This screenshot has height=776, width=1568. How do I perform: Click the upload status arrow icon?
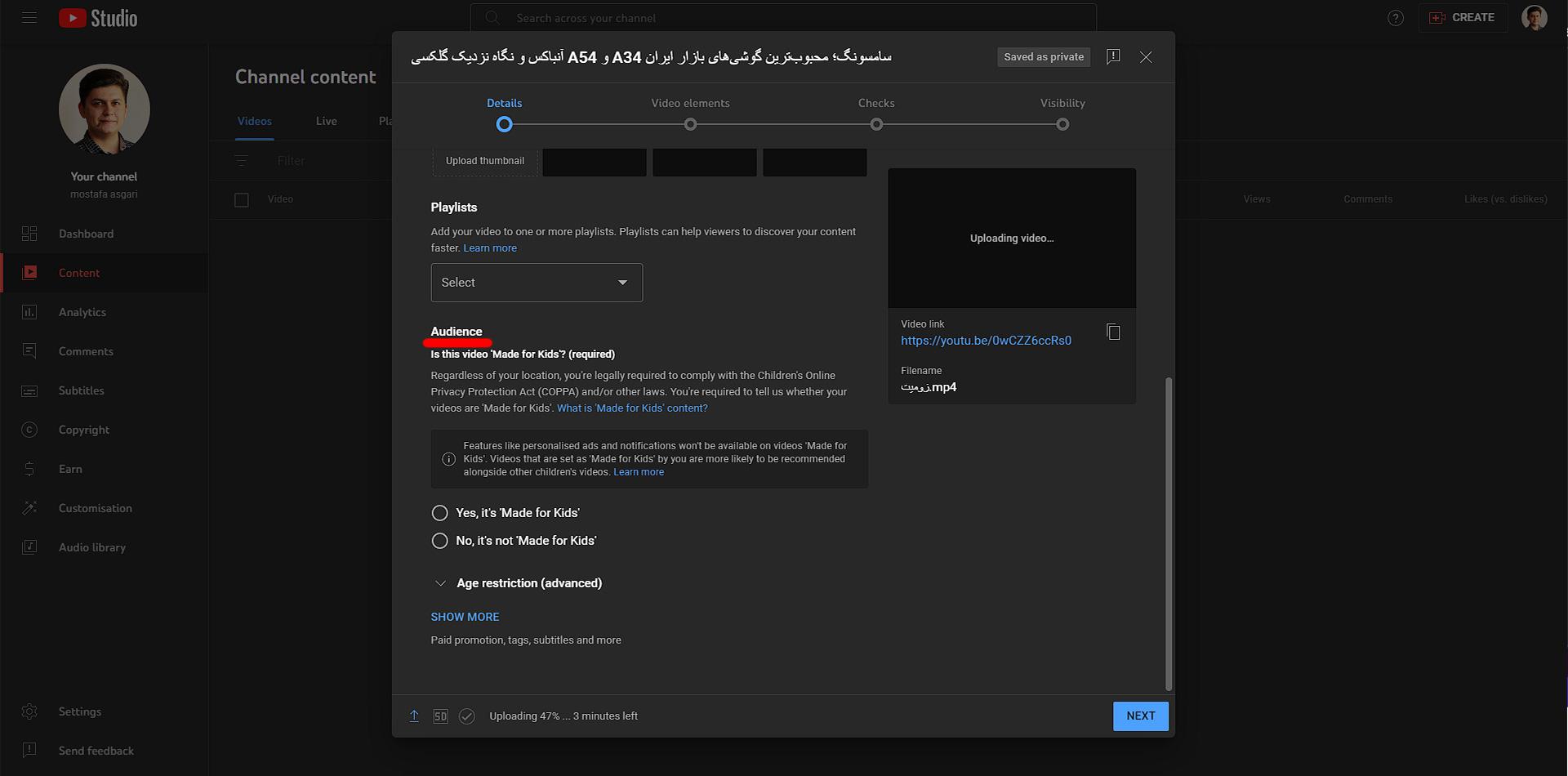[x=414, y=716]
